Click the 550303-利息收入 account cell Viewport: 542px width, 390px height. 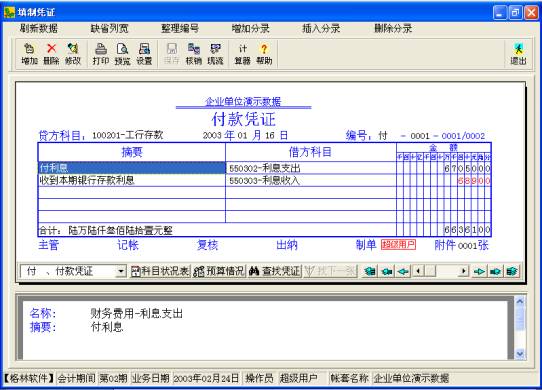click(311, 180)
